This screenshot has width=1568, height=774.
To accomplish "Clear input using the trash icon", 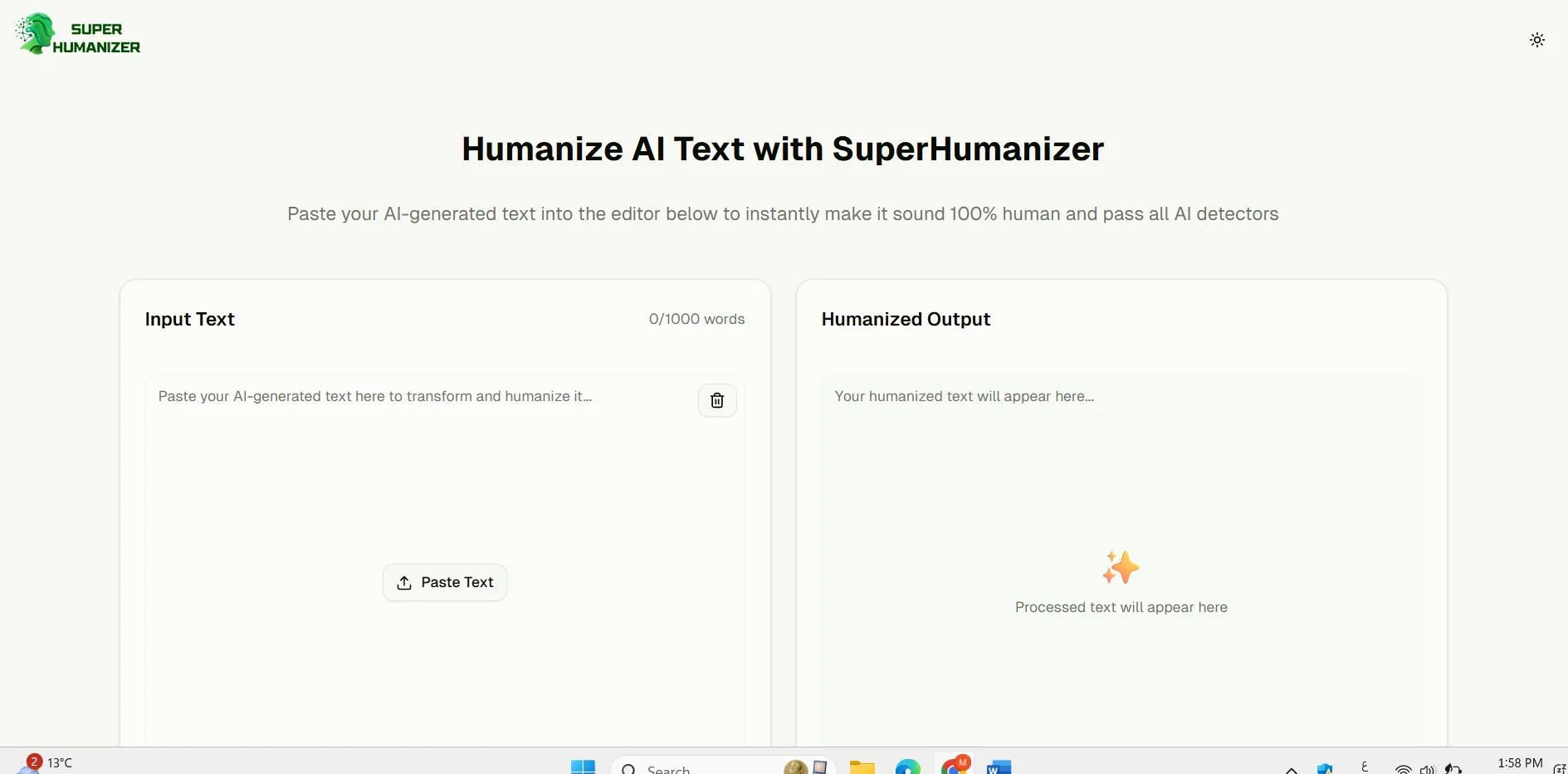I will [717, 400].
